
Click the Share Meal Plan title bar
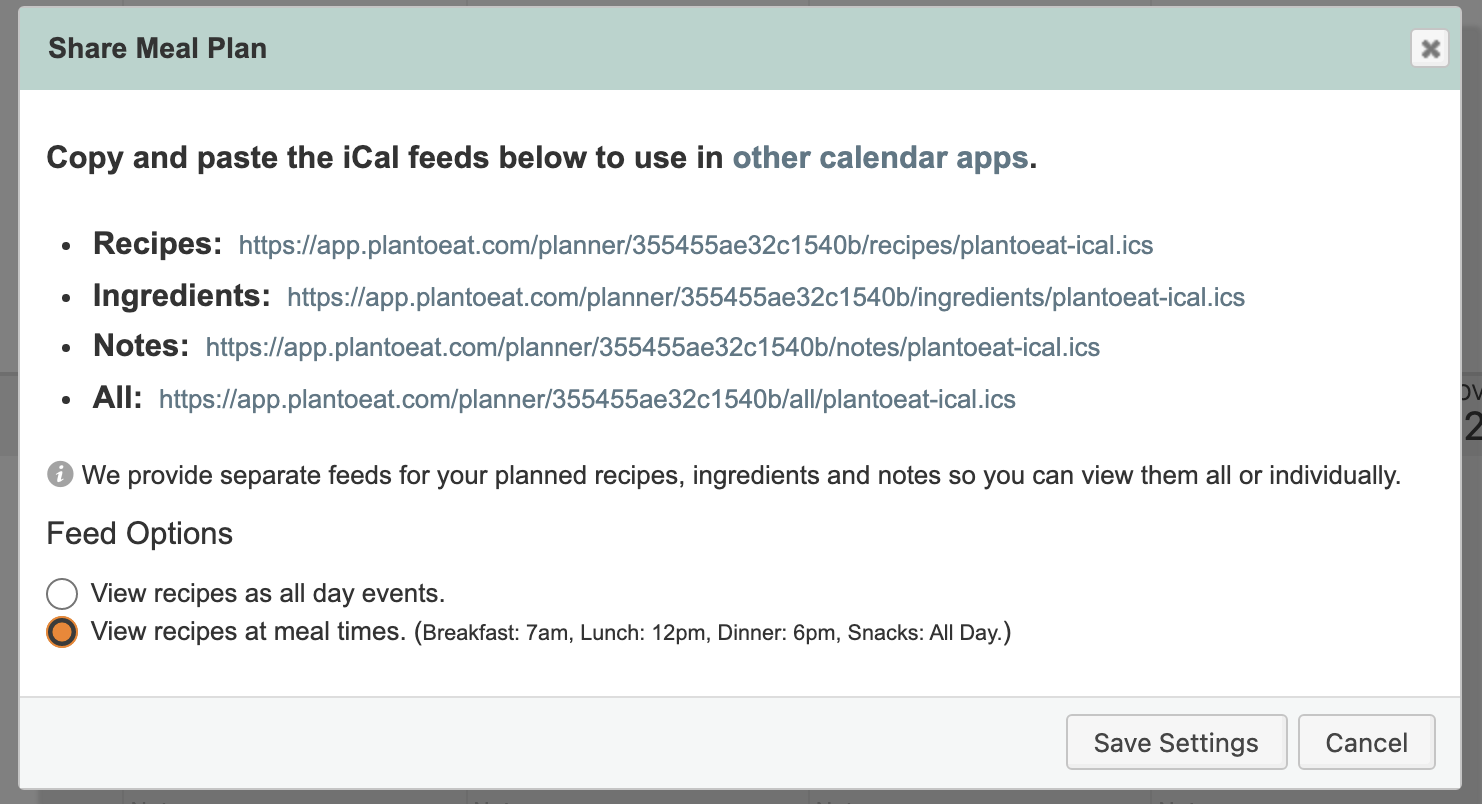740,49
